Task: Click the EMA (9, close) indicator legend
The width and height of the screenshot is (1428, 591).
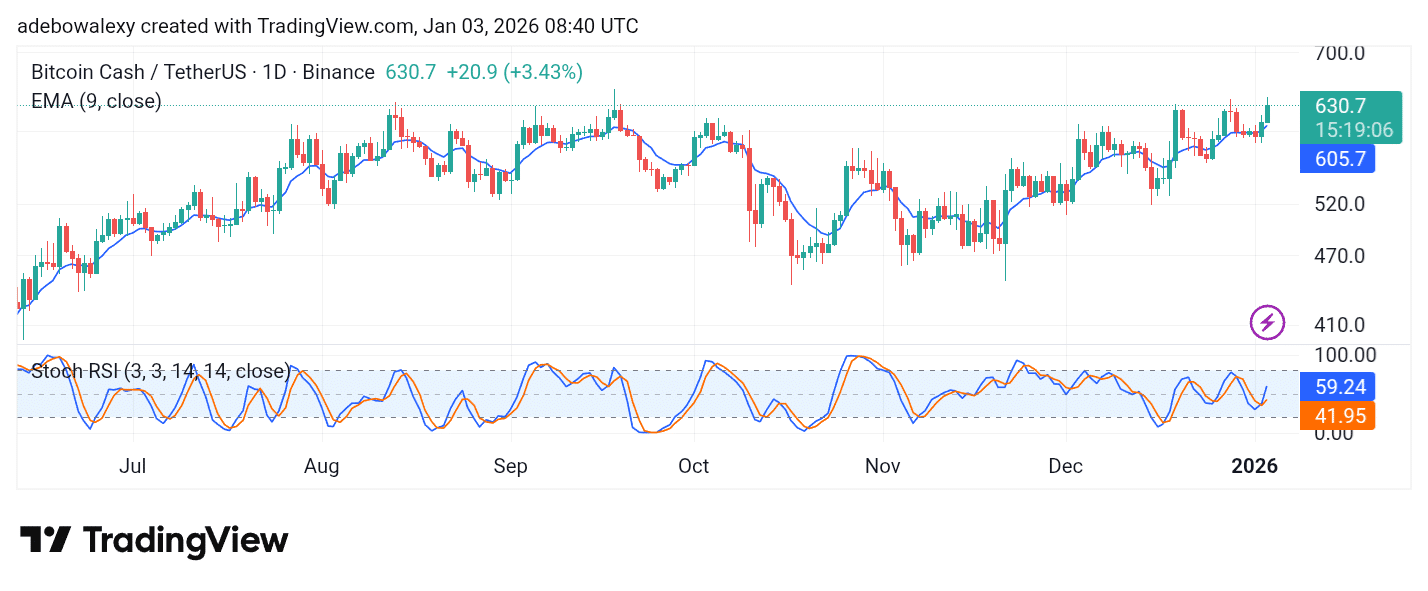Action: [95, 101]
